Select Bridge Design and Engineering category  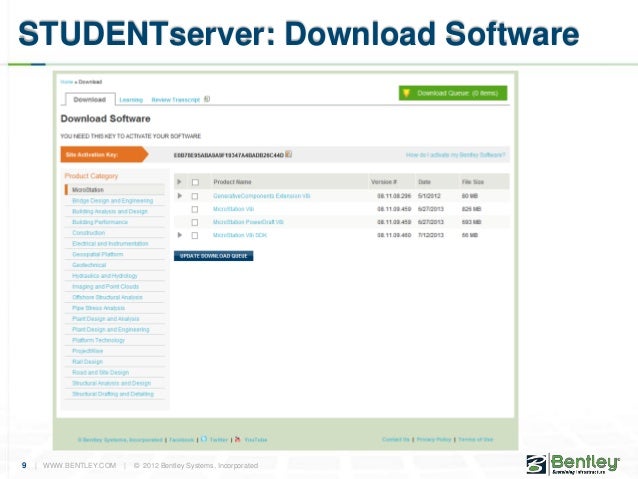tap(113, 201)
